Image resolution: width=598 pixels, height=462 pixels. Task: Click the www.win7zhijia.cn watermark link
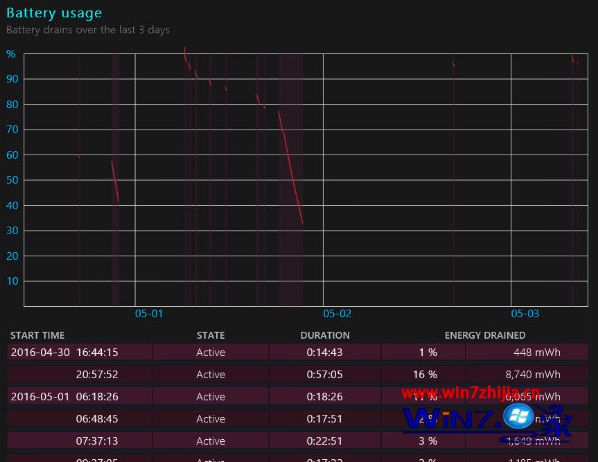click(471, 393)
